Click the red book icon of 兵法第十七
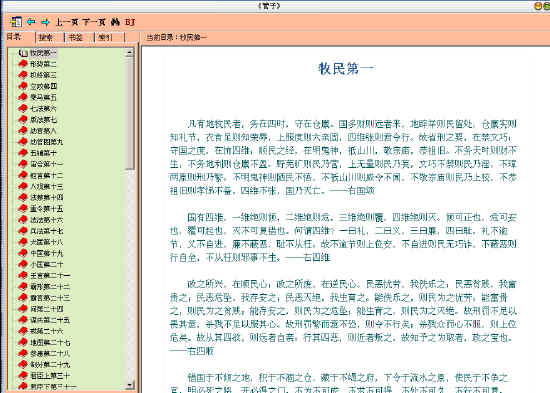Viewport: 550px width, 393px height. (x=23, y=231)
